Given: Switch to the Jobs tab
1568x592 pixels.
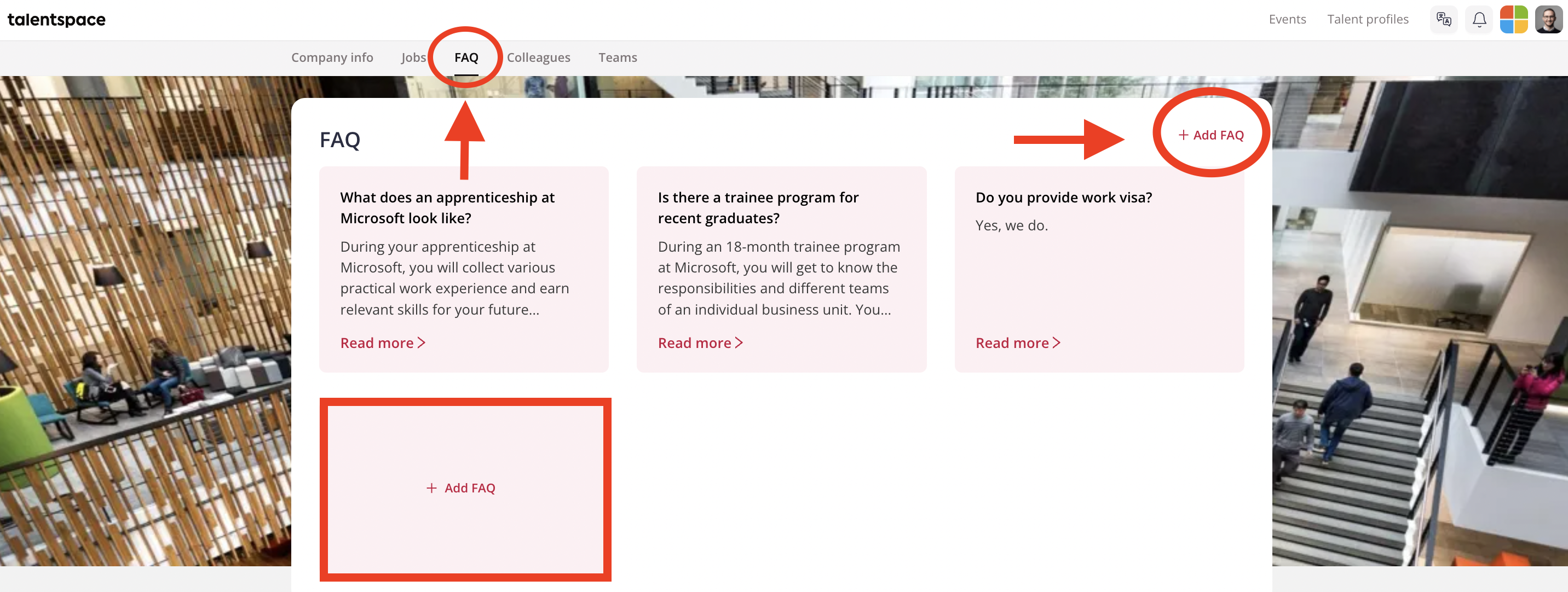Looking at the screenshot, I should pos(413,57).
